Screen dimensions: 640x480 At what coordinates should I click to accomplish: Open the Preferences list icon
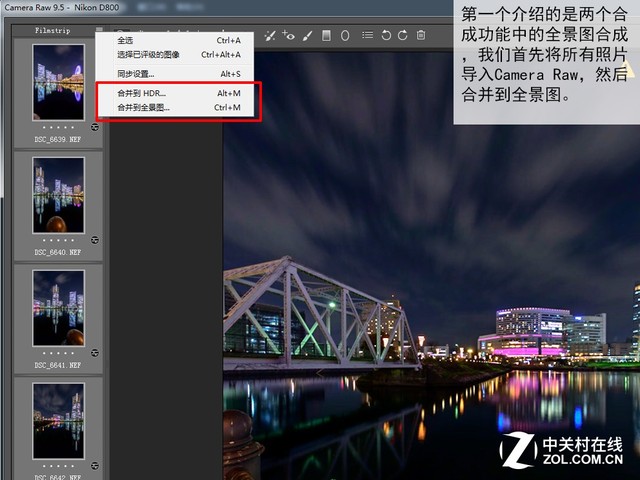pyautogui.click(x=367, y=36)
